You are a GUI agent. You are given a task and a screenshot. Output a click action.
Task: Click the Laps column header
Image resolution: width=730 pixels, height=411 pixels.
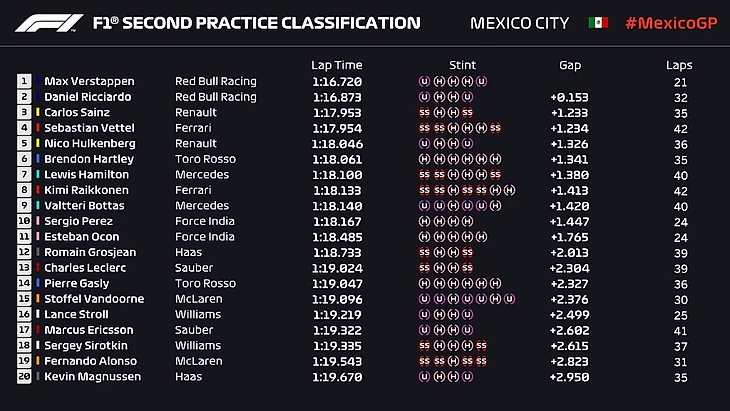(x=679, y=65)
